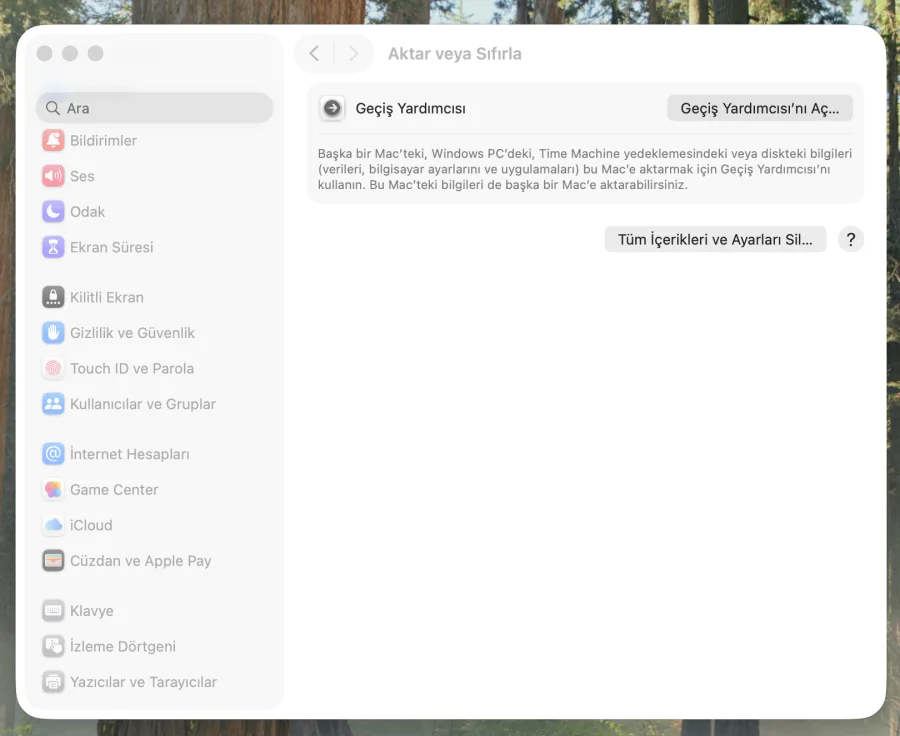This screenshot has width=900, height=736.
Task: Open Game Center label in sidebar
Action: point(114,490)
